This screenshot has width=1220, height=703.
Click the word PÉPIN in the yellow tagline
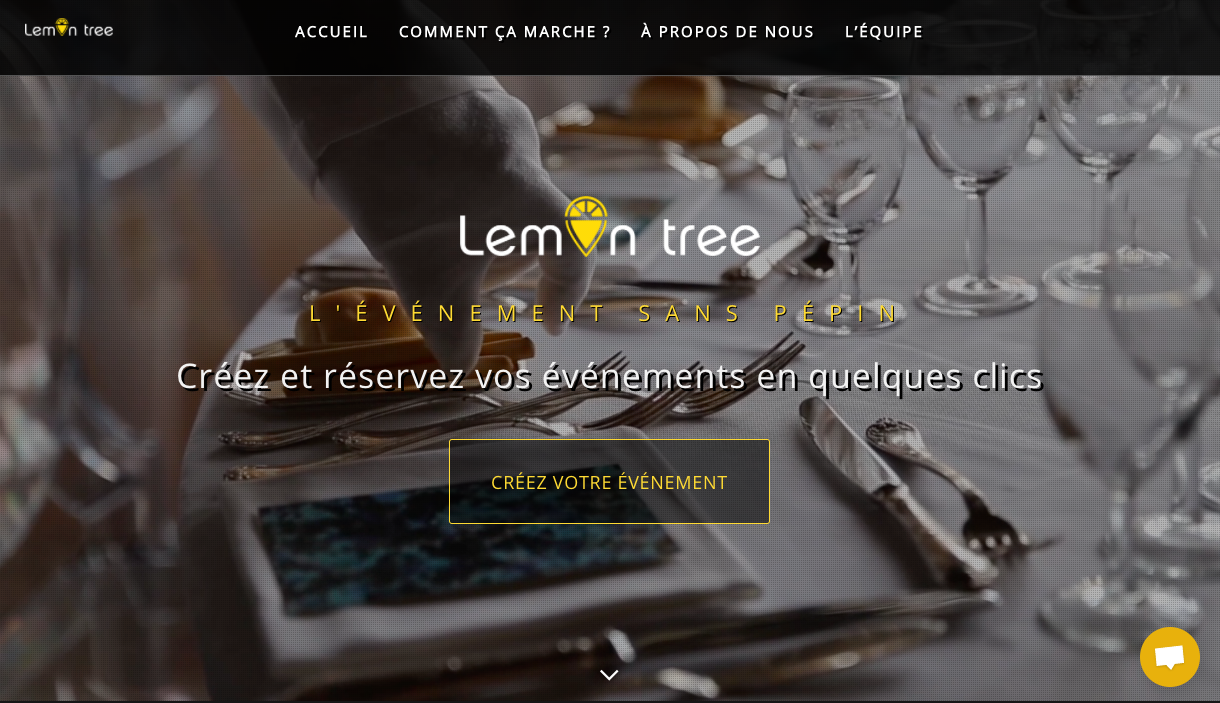(x=838, y=313)
